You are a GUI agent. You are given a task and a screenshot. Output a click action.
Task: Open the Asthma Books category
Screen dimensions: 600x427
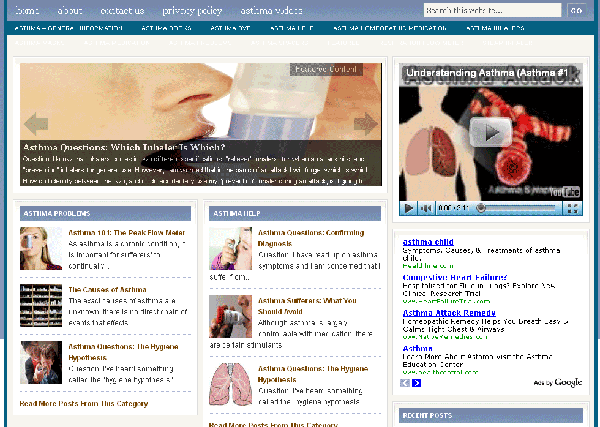(166, 28)
